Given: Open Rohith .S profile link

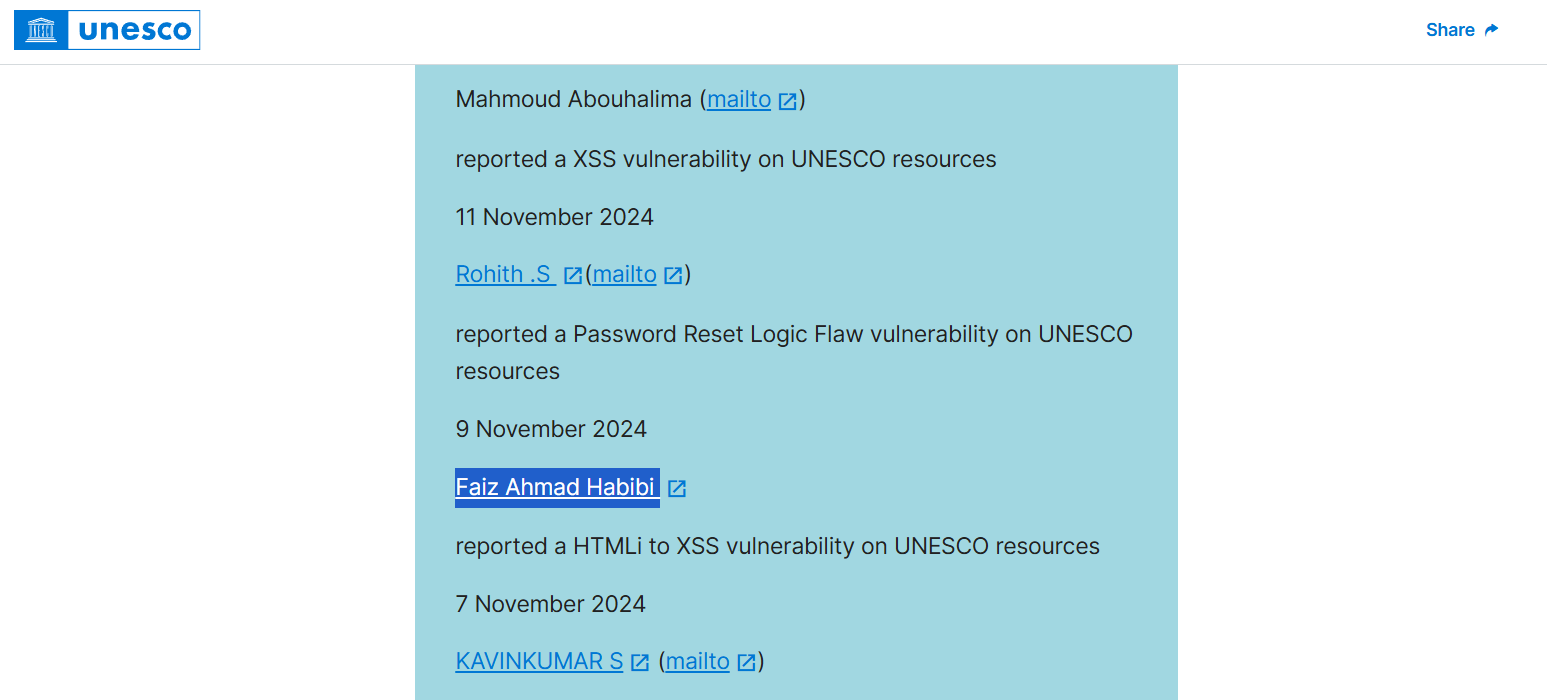Looking at the screenshot, I should pyautogui.click(x=504, y=274).
